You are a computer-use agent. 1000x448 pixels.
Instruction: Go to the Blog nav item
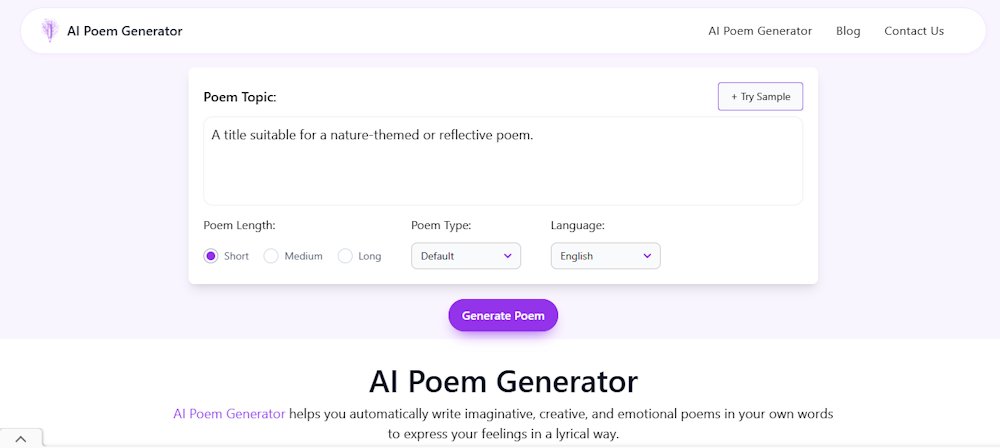(x=848, y=31)
